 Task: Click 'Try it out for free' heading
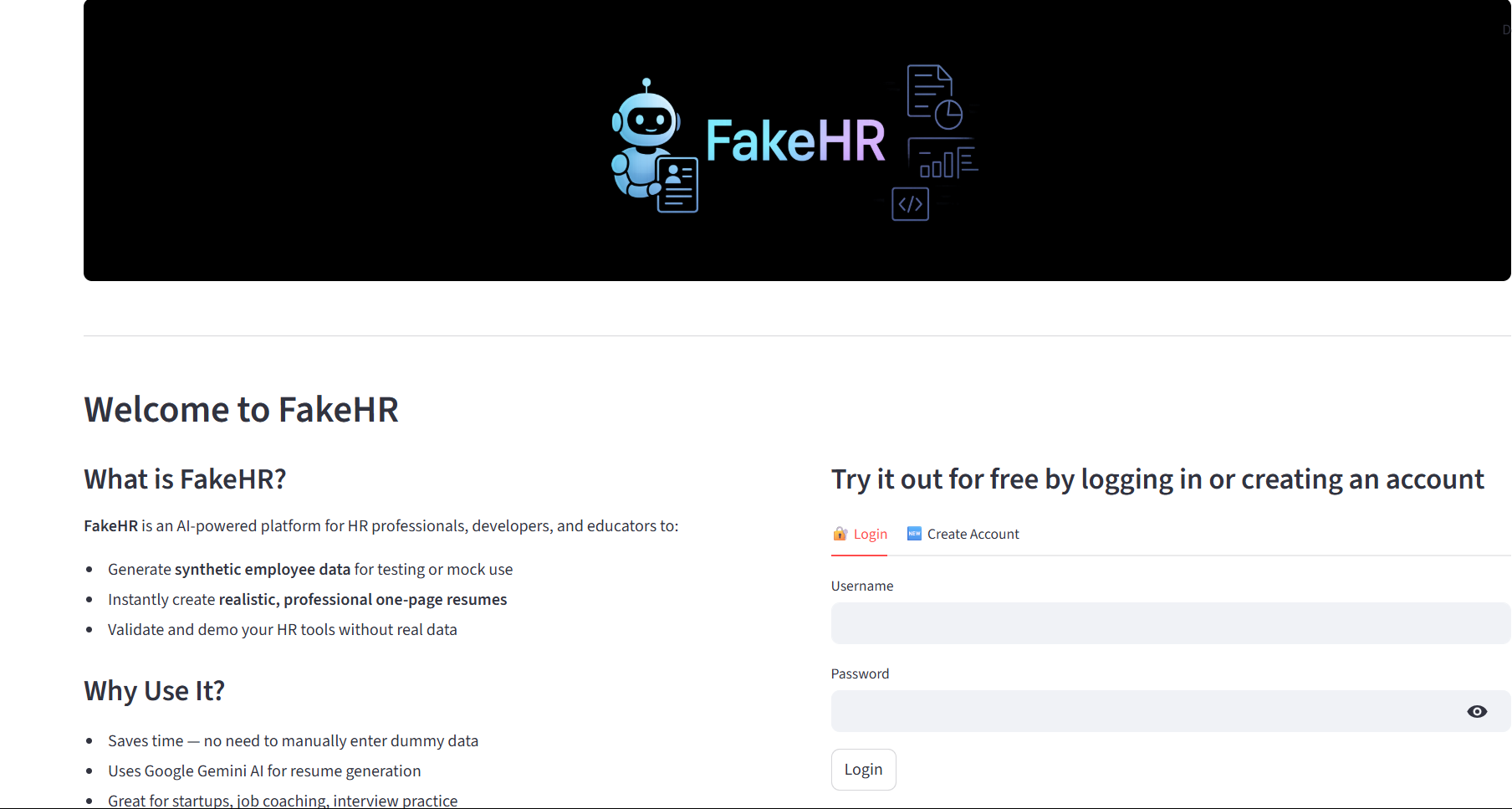[x=1157, y=479]
